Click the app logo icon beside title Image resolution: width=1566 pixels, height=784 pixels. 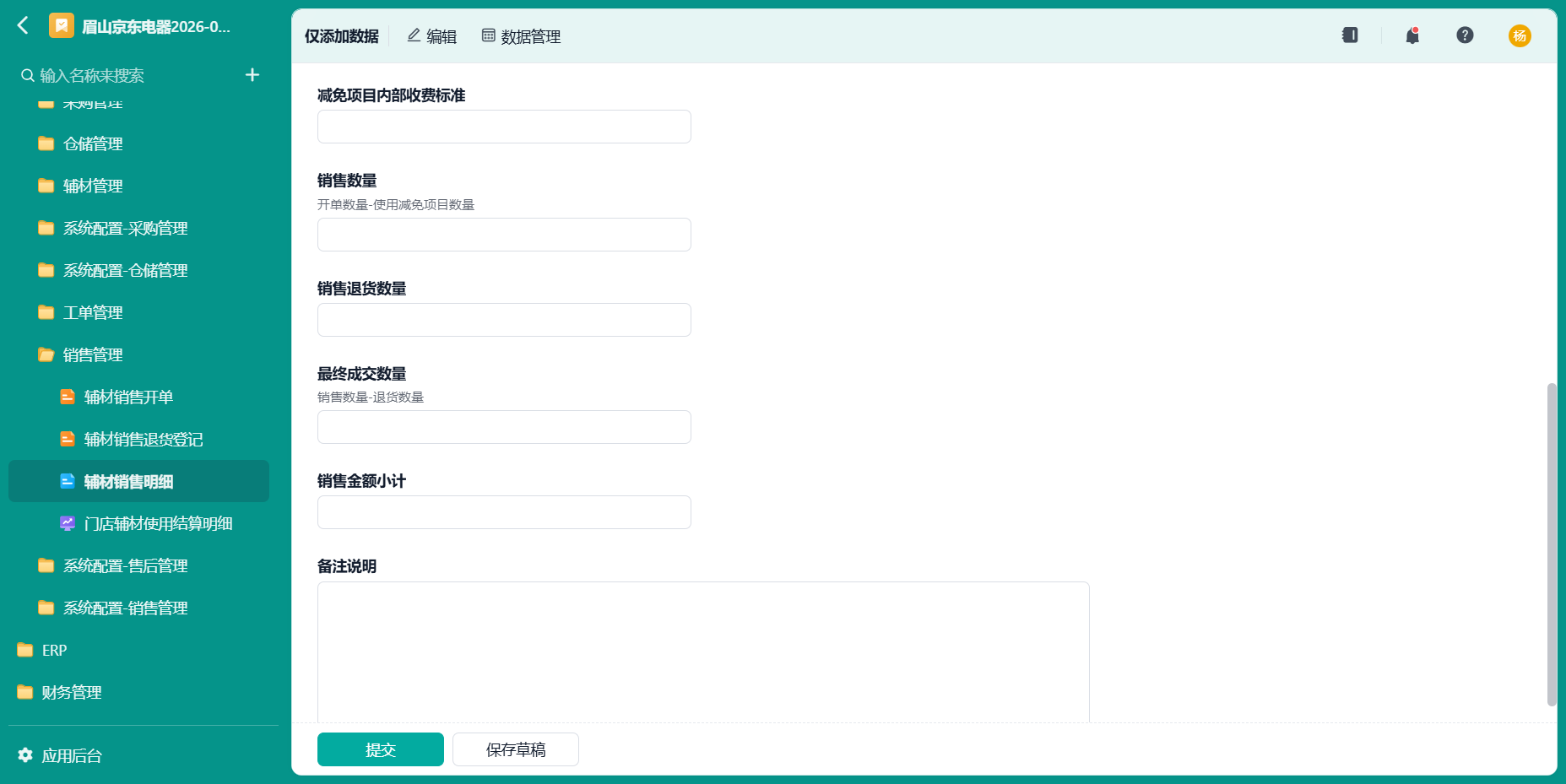tap(61, 26)
